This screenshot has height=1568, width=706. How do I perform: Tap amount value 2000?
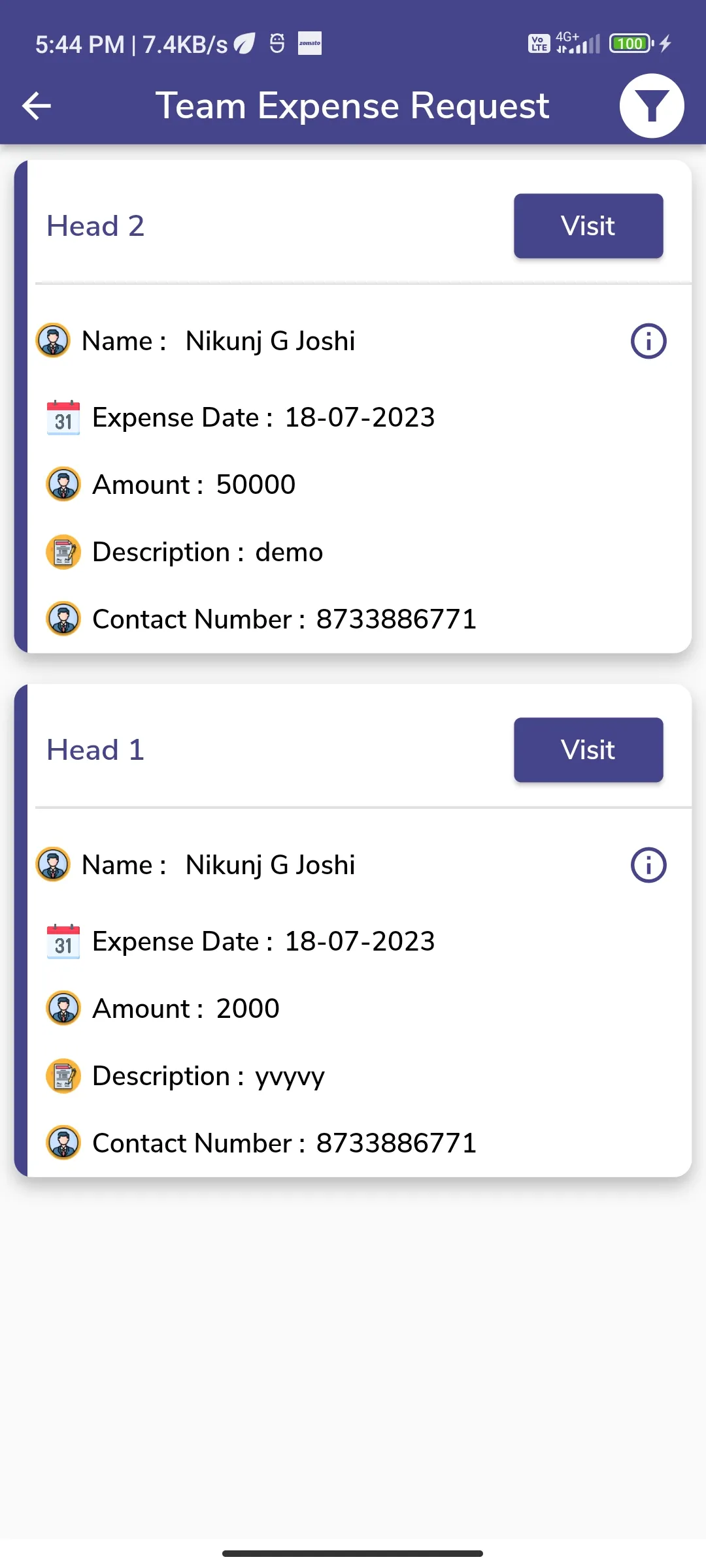click(248, 1009)
